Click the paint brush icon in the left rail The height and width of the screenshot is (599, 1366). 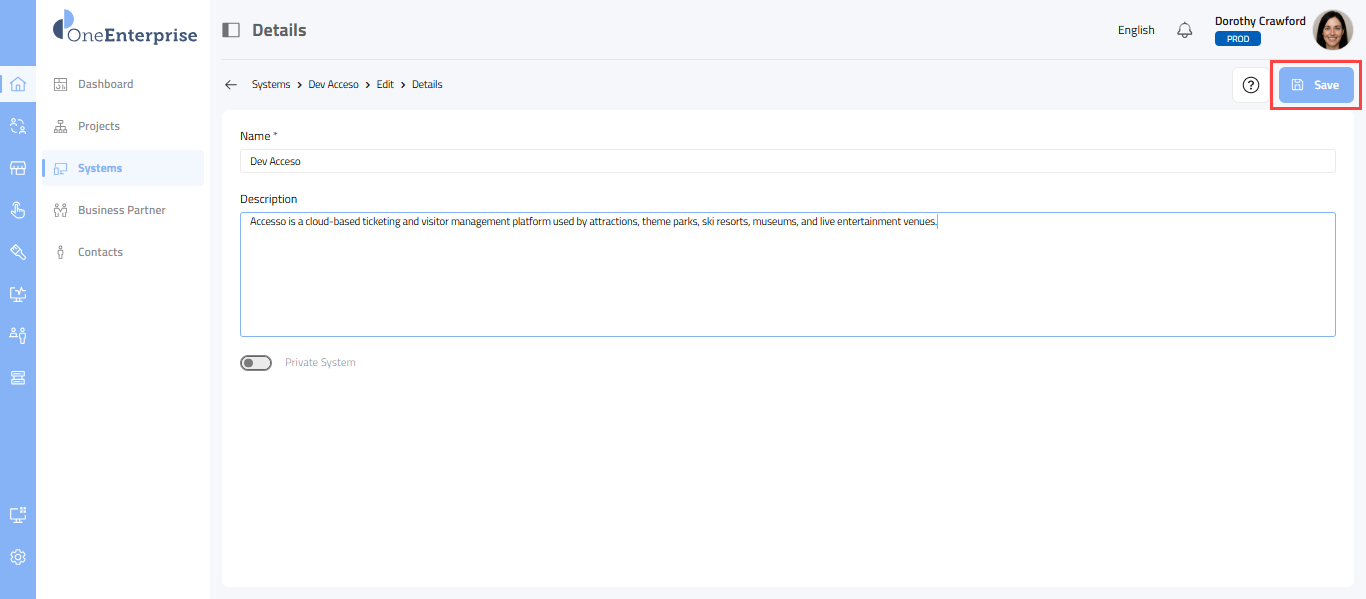coord(17,252)
